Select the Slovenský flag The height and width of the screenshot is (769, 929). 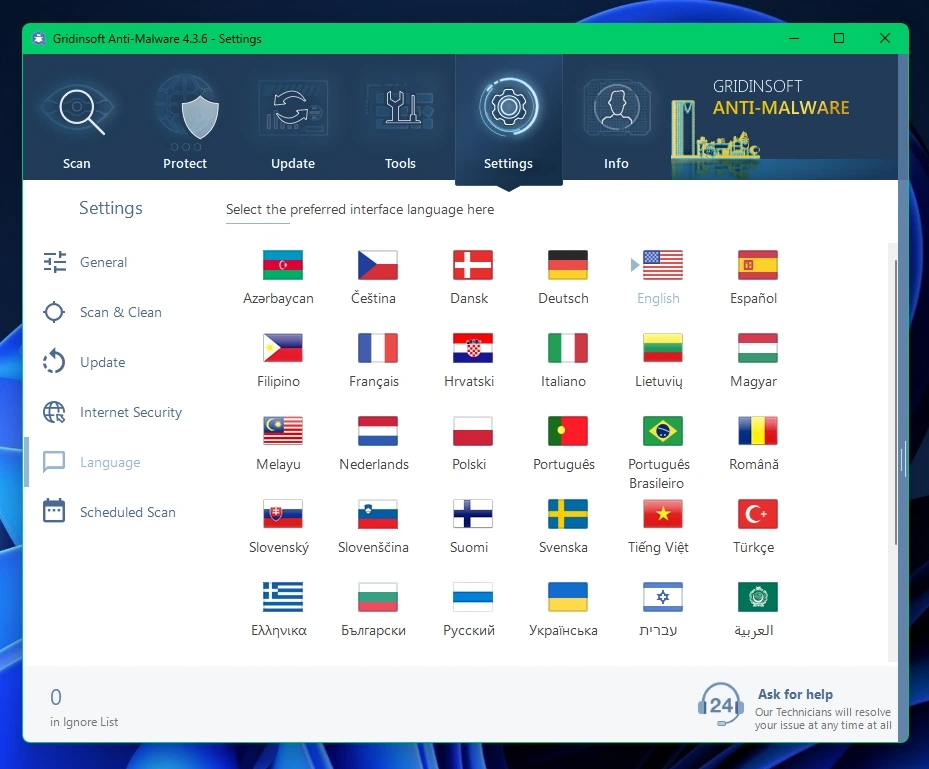pyautogui.click(x=283, y=514)
